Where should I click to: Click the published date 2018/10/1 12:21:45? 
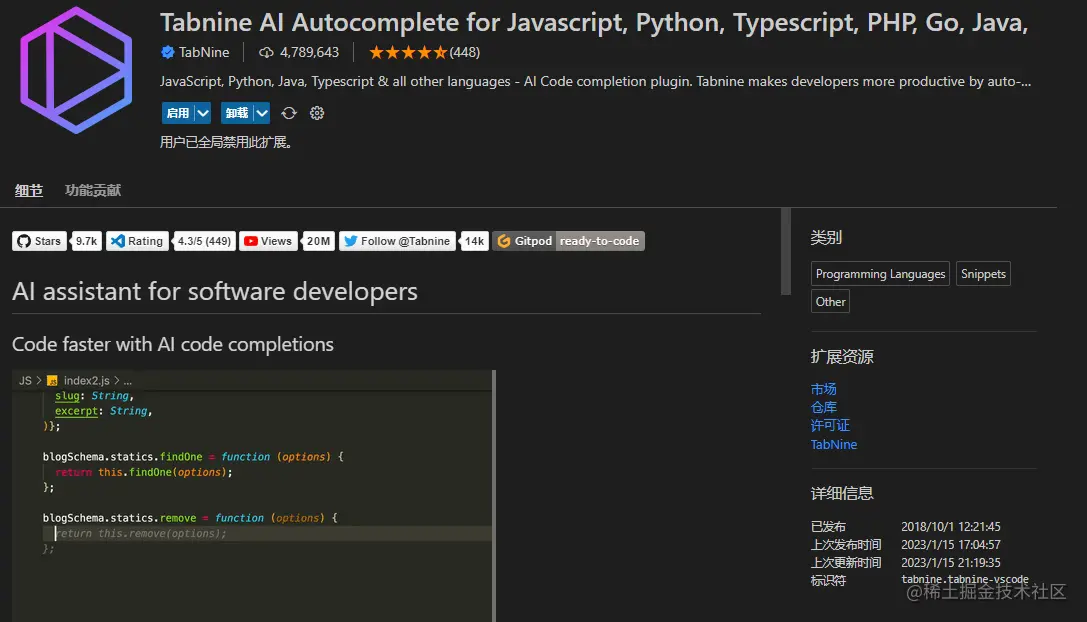point(950,526)
